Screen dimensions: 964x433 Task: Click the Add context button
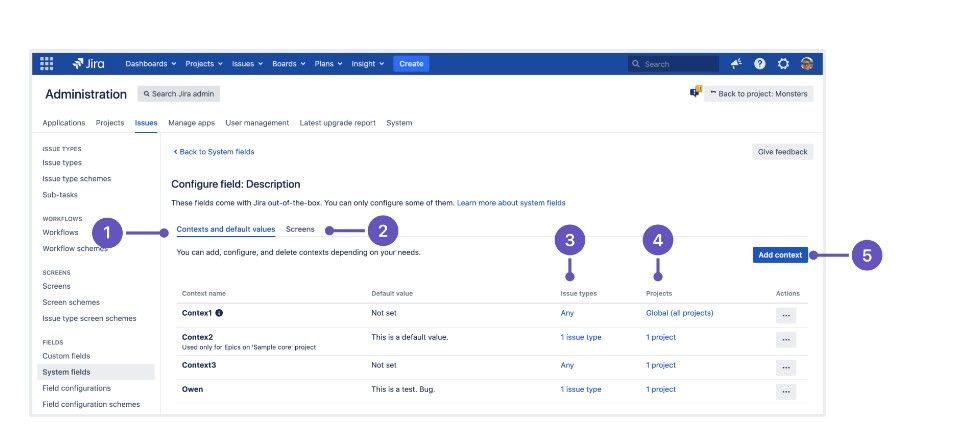[x=780, y=255]
